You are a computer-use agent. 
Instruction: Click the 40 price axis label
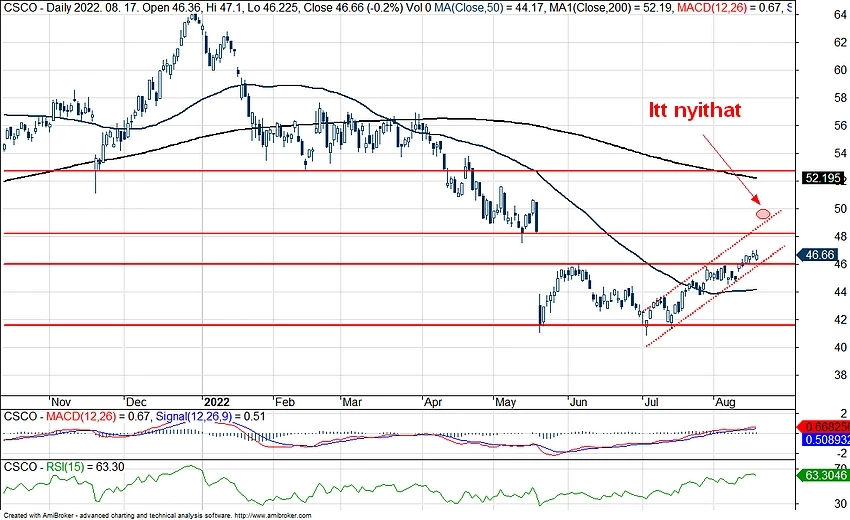pyautogui.click(x=840, y=347)
